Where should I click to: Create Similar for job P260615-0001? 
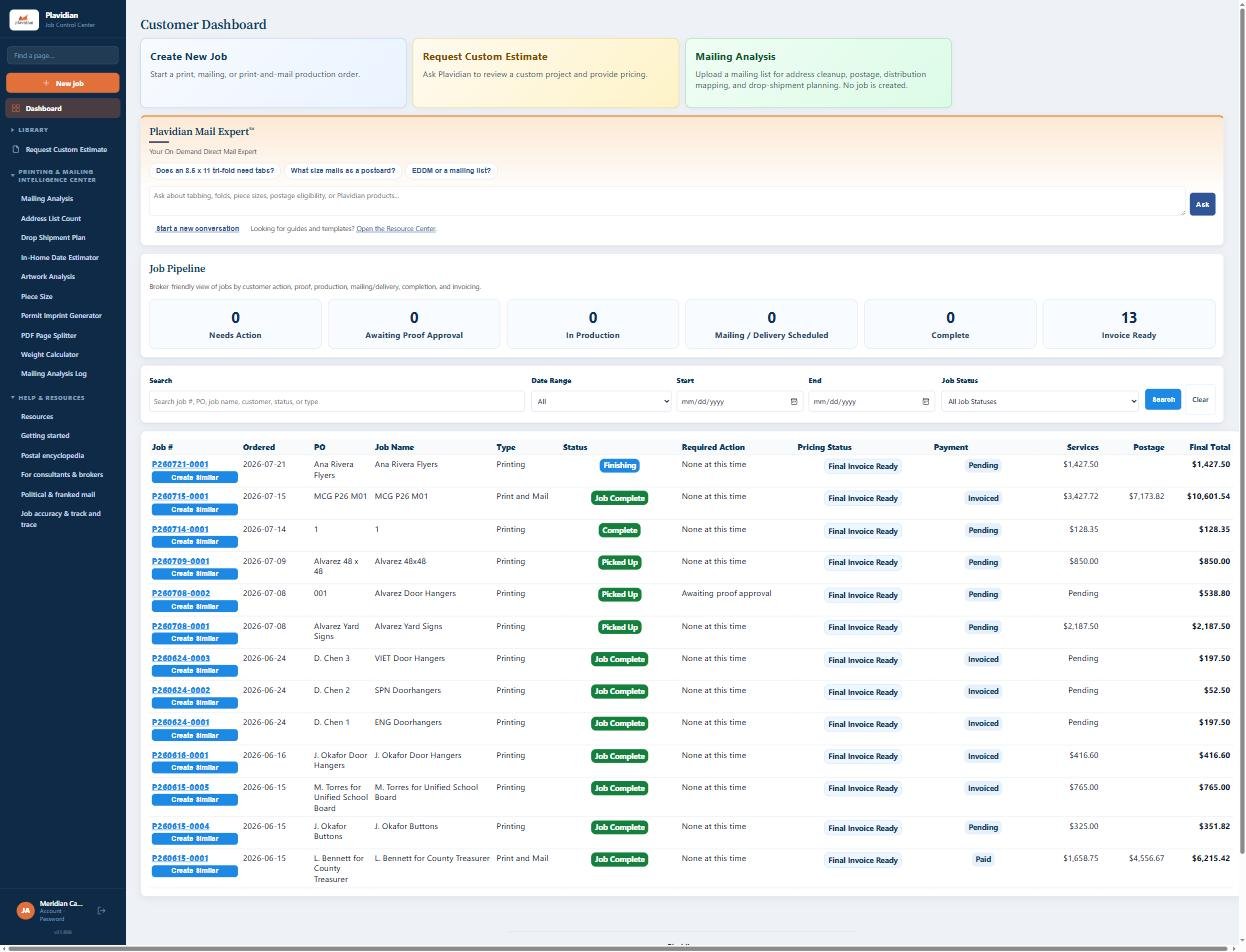(195, 871)
